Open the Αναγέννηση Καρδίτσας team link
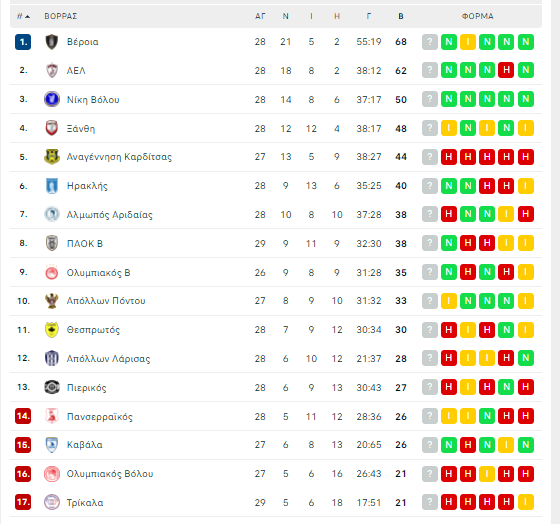 coord(119,157)
